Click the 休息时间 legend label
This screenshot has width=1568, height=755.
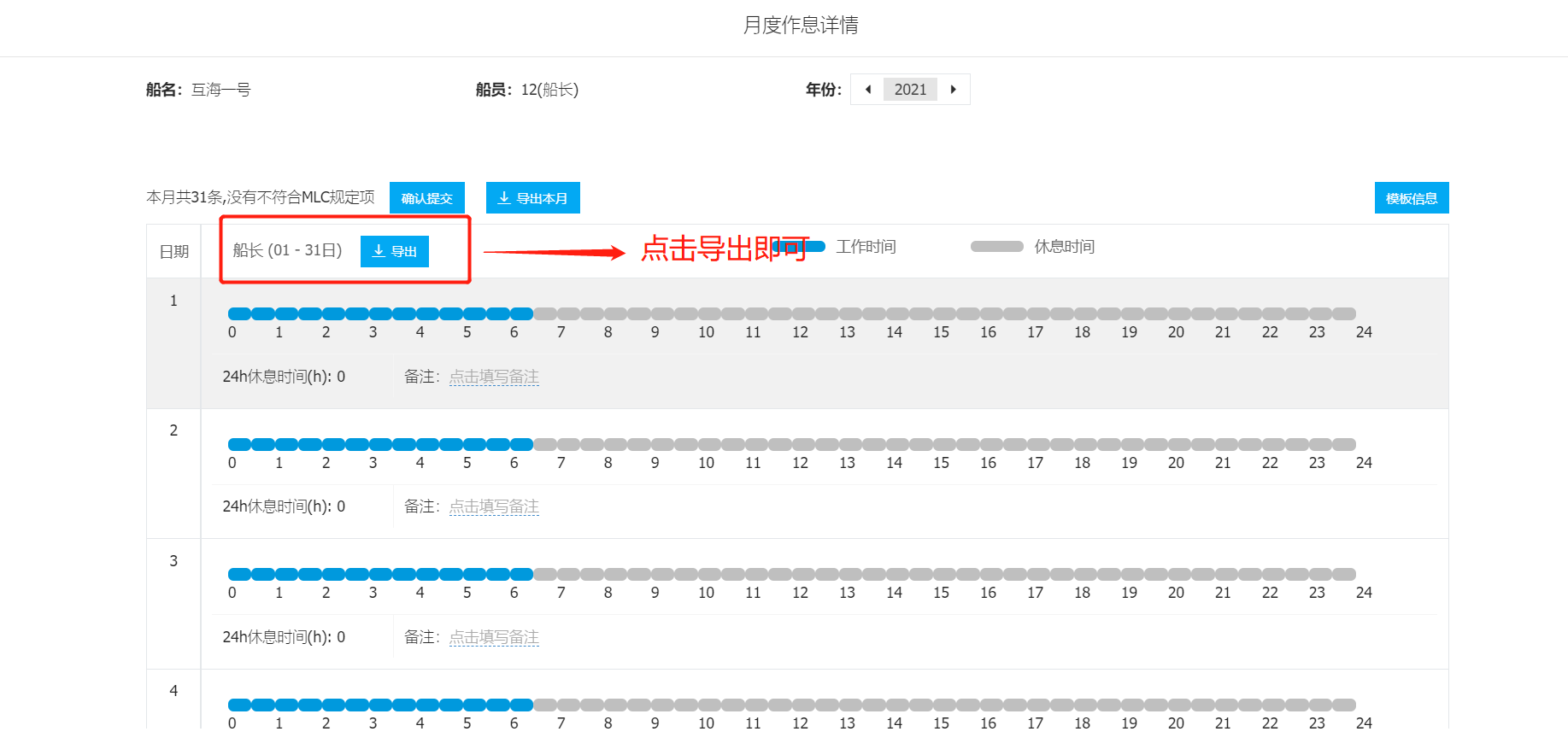pyautogui.click(x=1065, y=247)
